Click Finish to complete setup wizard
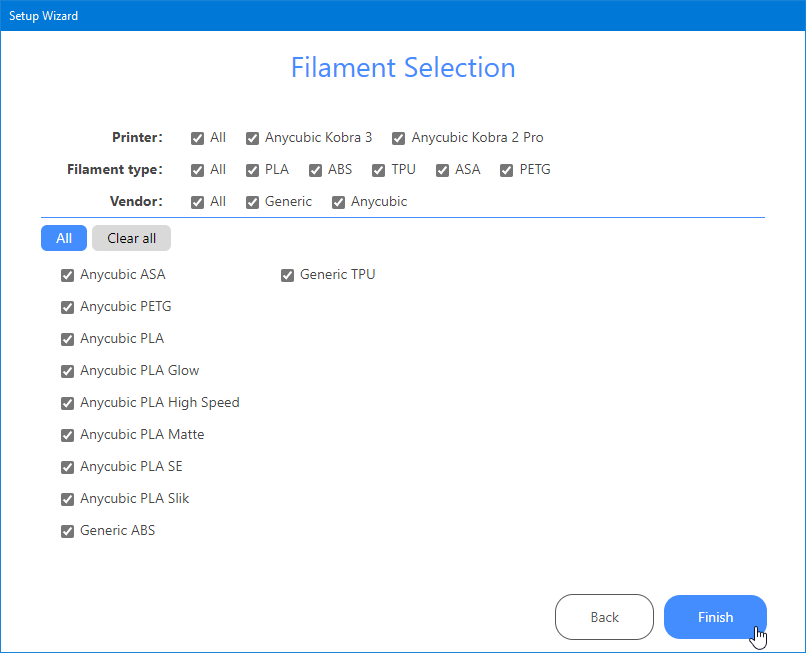806x653 pixels. point(715,617)
